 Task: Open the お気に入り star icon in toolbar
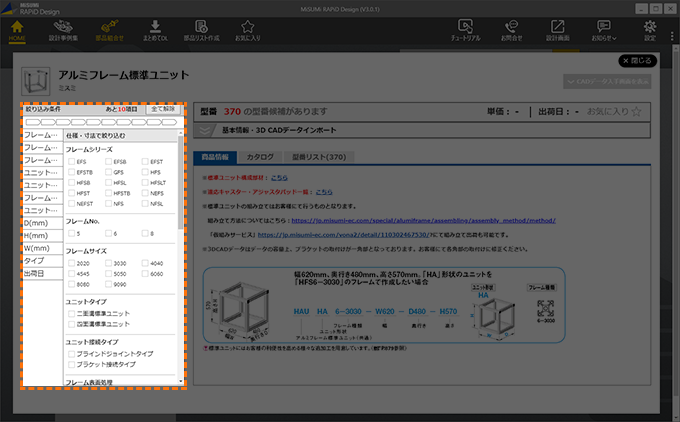pos(247,30)
